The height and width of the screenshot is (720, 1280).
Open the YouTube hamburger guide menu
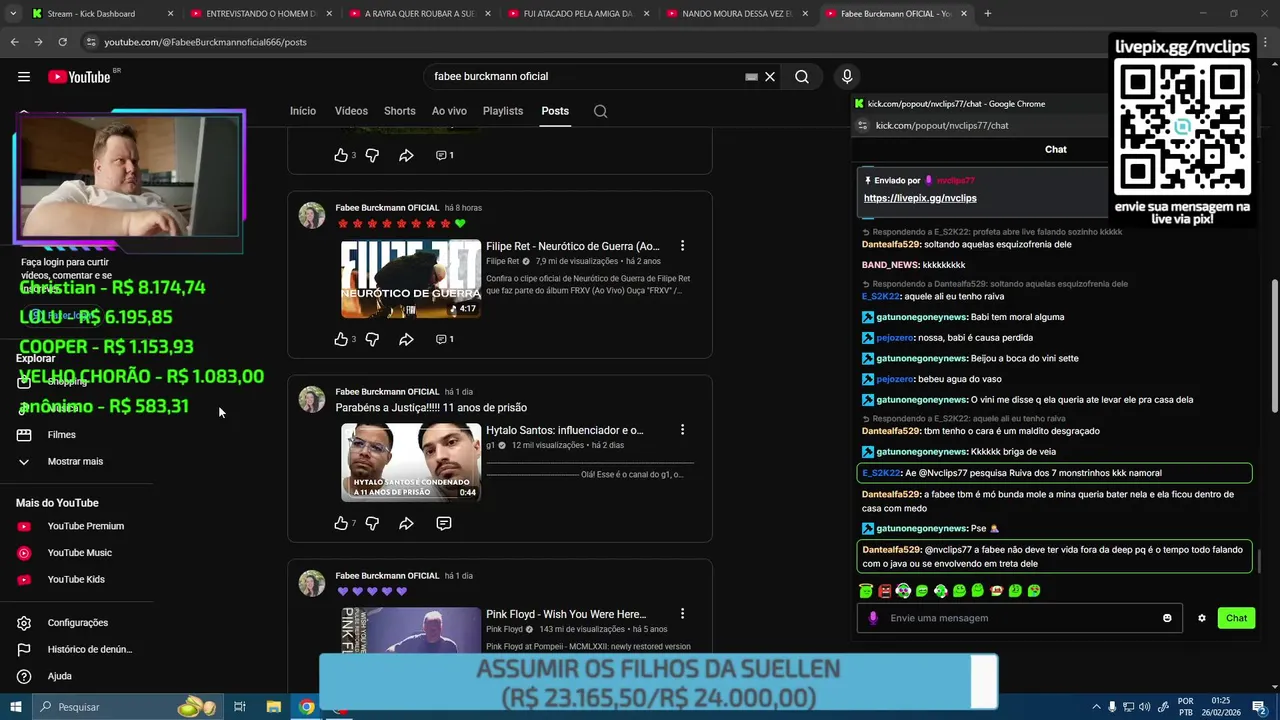pos(24,77)
